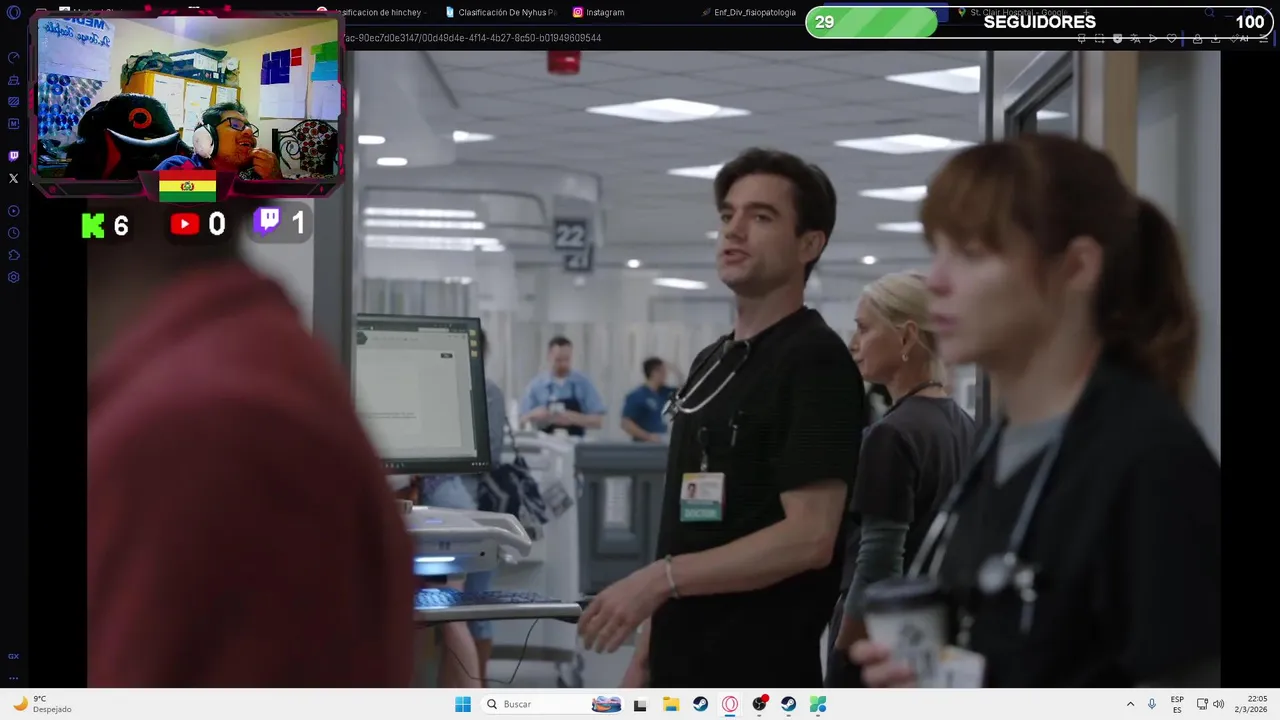This screenshot has width=1280, height=720.
Task: Open Twitch panel in Opera sidebar
Action: [x=14, y=156]
